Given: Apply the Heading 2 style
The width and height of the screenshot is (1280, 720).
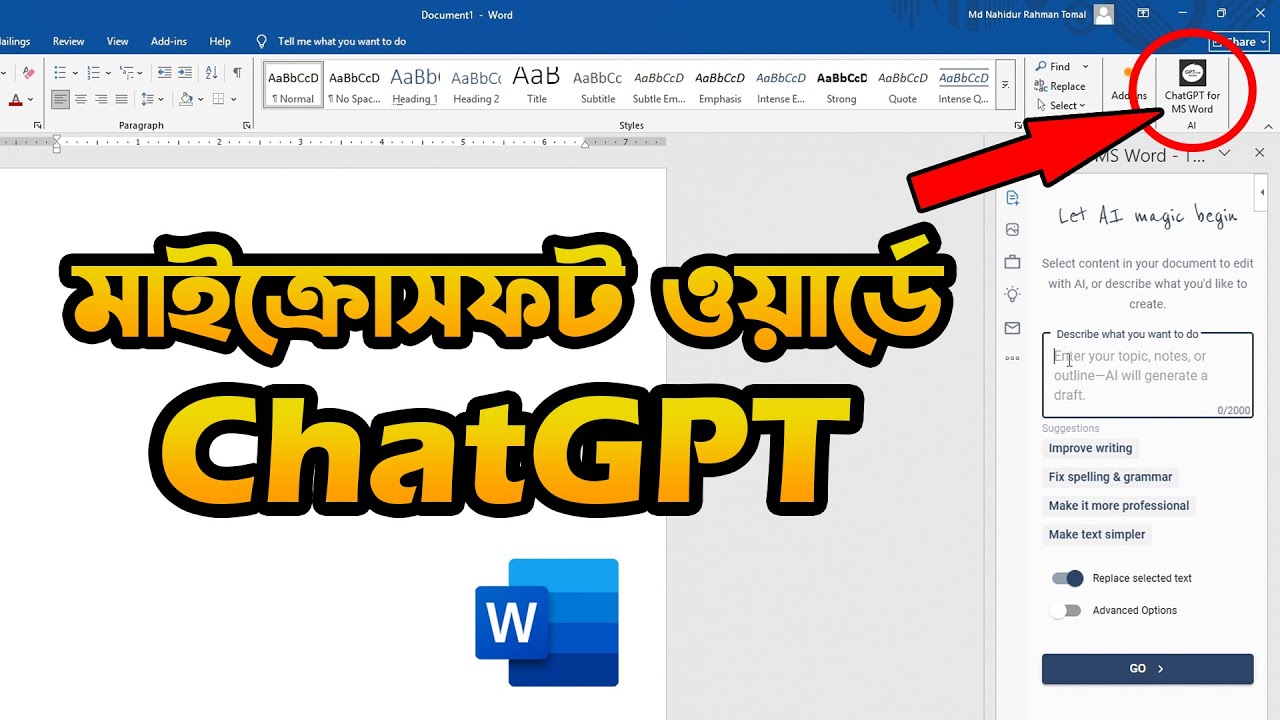Looking at the screenshot, I should 476,85.
